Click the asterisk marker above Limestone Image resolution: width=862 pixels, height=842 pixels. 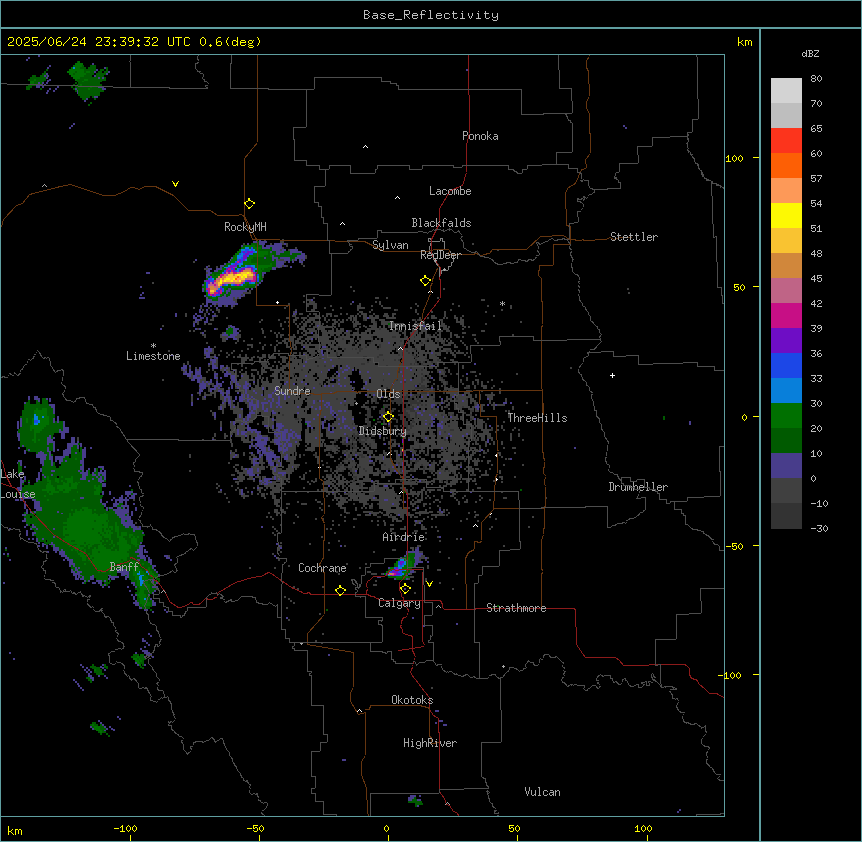click(153, 346)
